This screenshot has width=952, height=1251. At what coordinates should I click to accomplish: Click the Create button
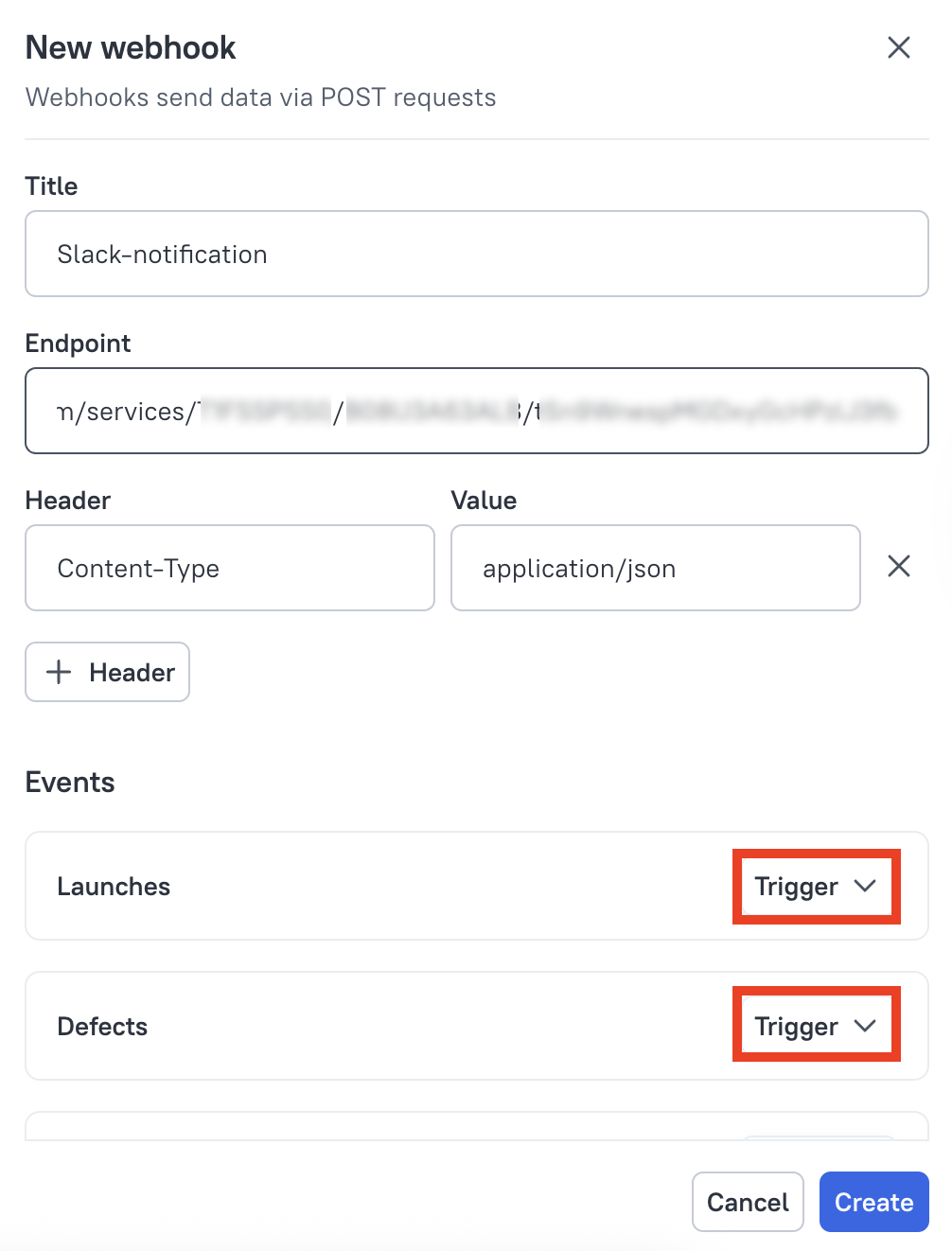(x=873, y=1202)
